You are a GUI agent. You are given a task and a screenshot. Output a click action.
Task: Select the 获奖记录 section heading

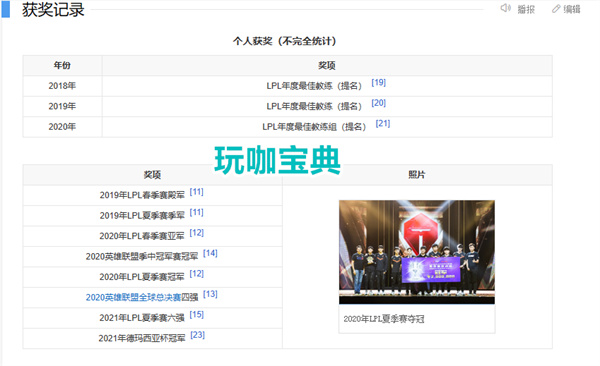tap(53, 10)
